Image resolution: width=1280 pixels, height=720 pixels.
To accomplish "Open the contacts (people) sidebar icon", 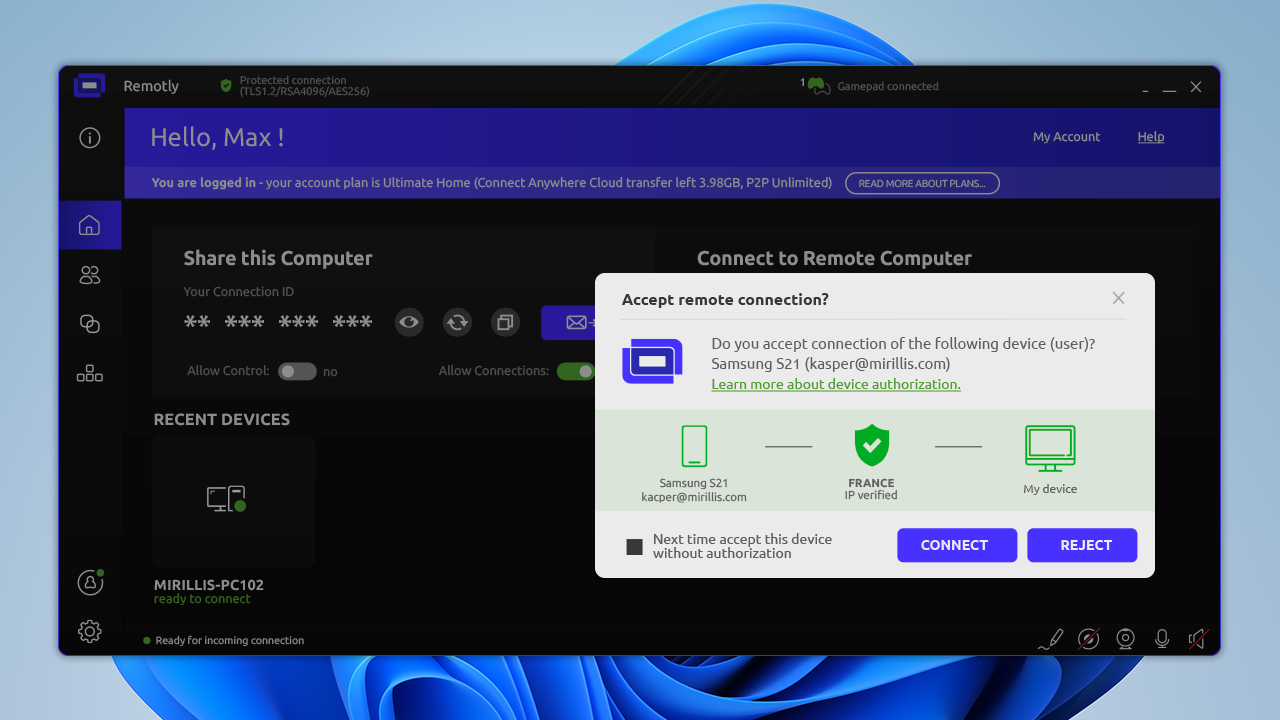I will pyautogui.click(x=90, y=275).
